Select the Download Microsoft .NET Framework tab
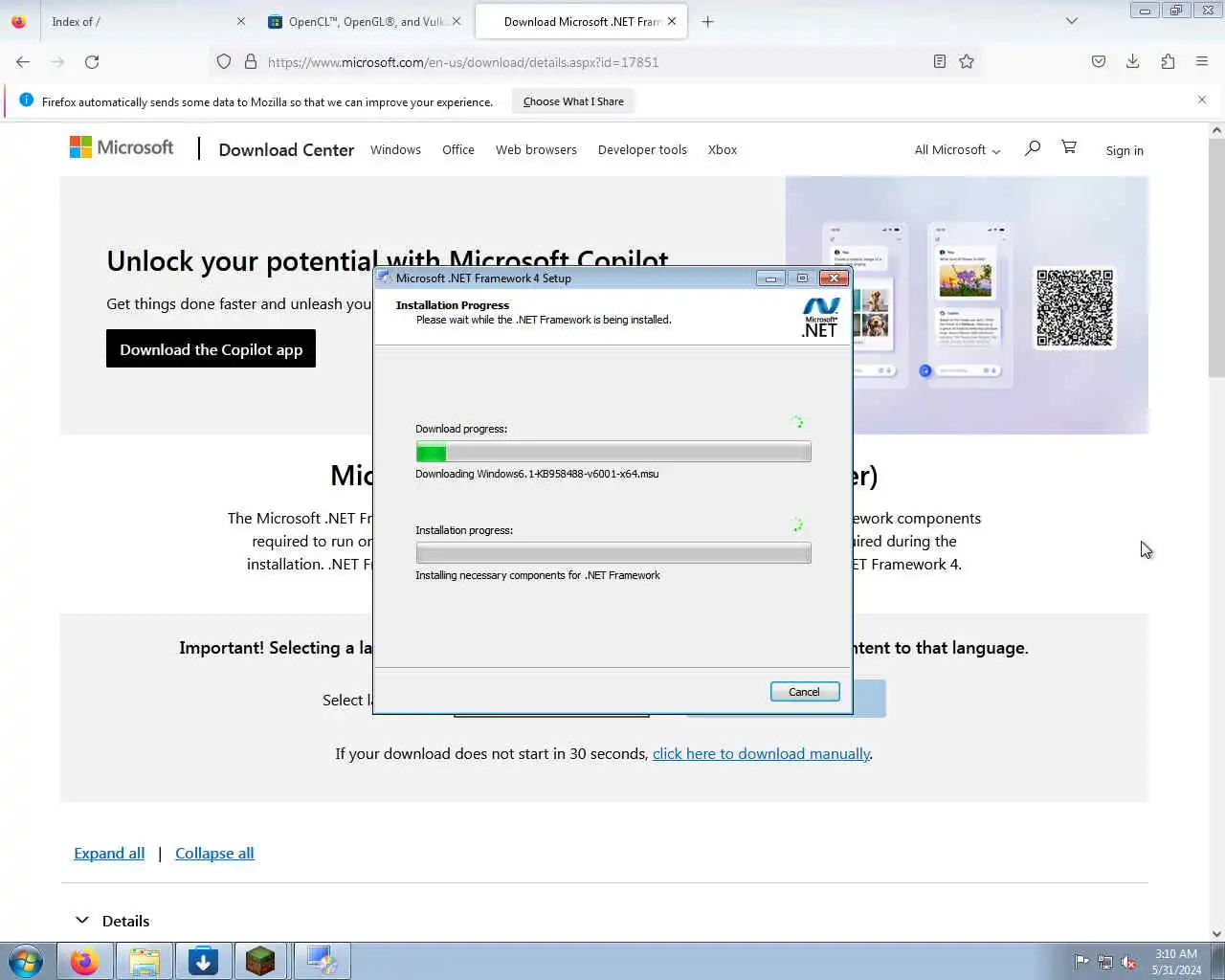The image size is (1225, 980). pyautogui.click(x=581, y=21)
